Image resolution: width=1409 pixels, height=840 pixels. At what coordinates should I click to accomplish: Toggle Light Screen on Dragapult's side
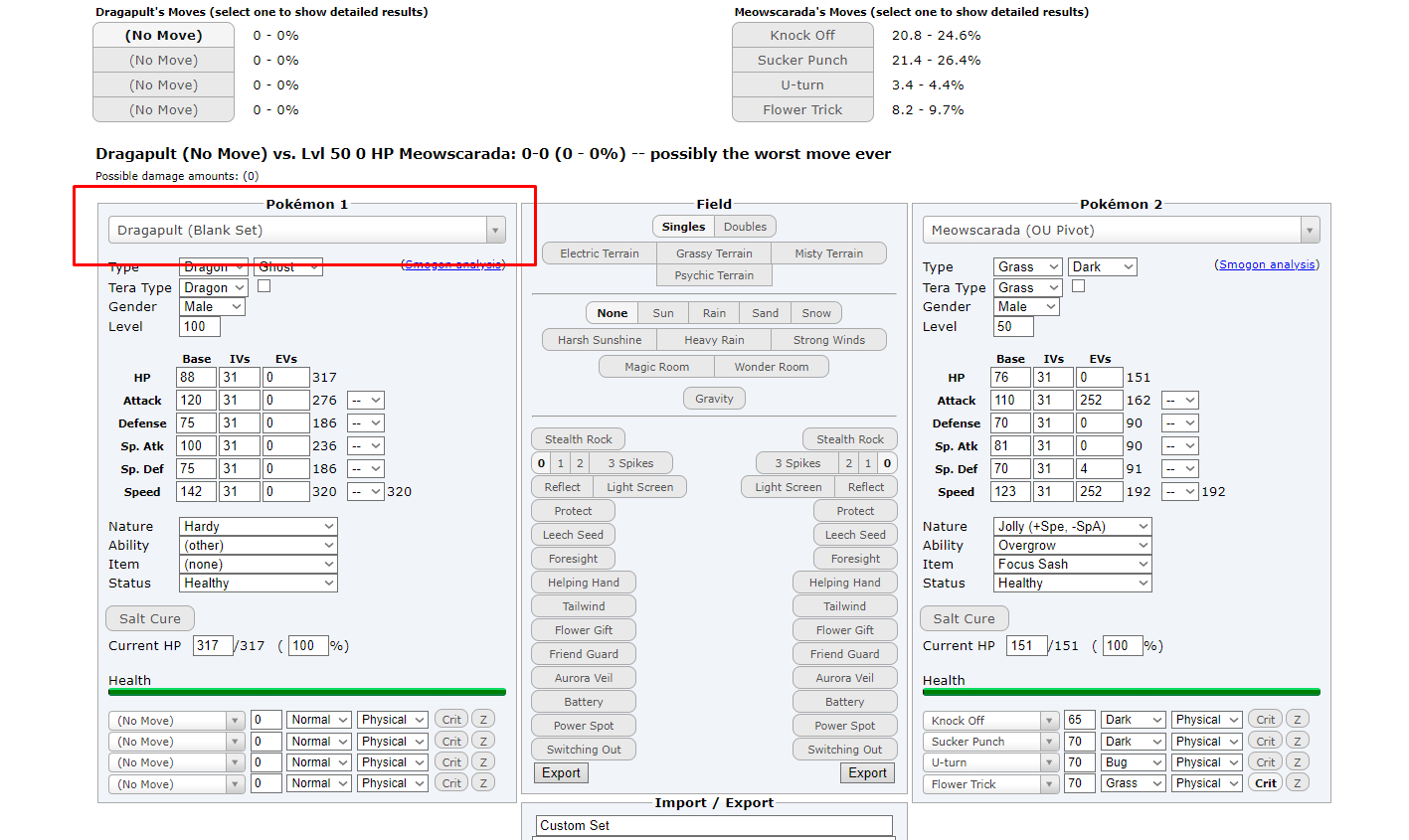click(x=640, y=487)
